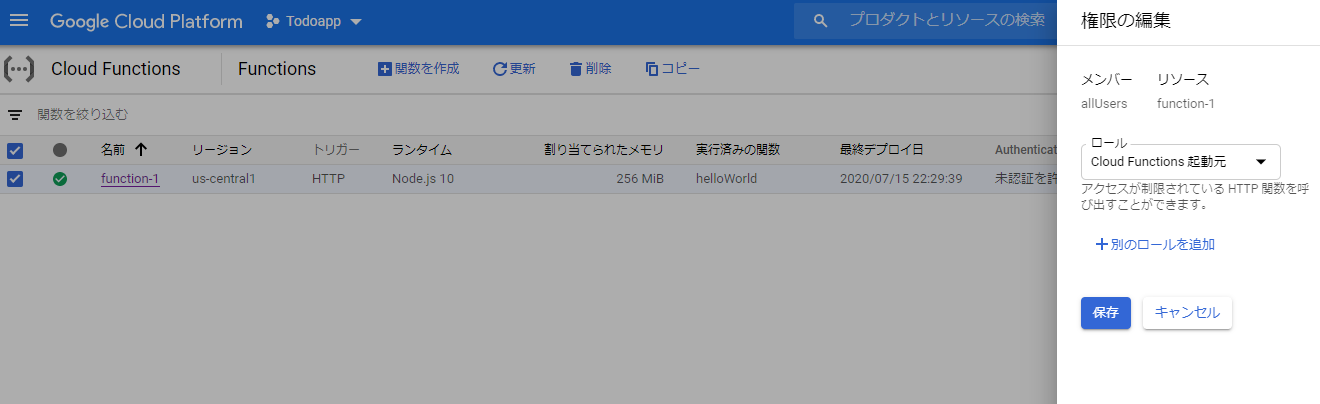This screenshot has width=1320, height=404.
Task: Click the green status check icon for function-1
Action: pyautogui.click(x=60, y=179)
